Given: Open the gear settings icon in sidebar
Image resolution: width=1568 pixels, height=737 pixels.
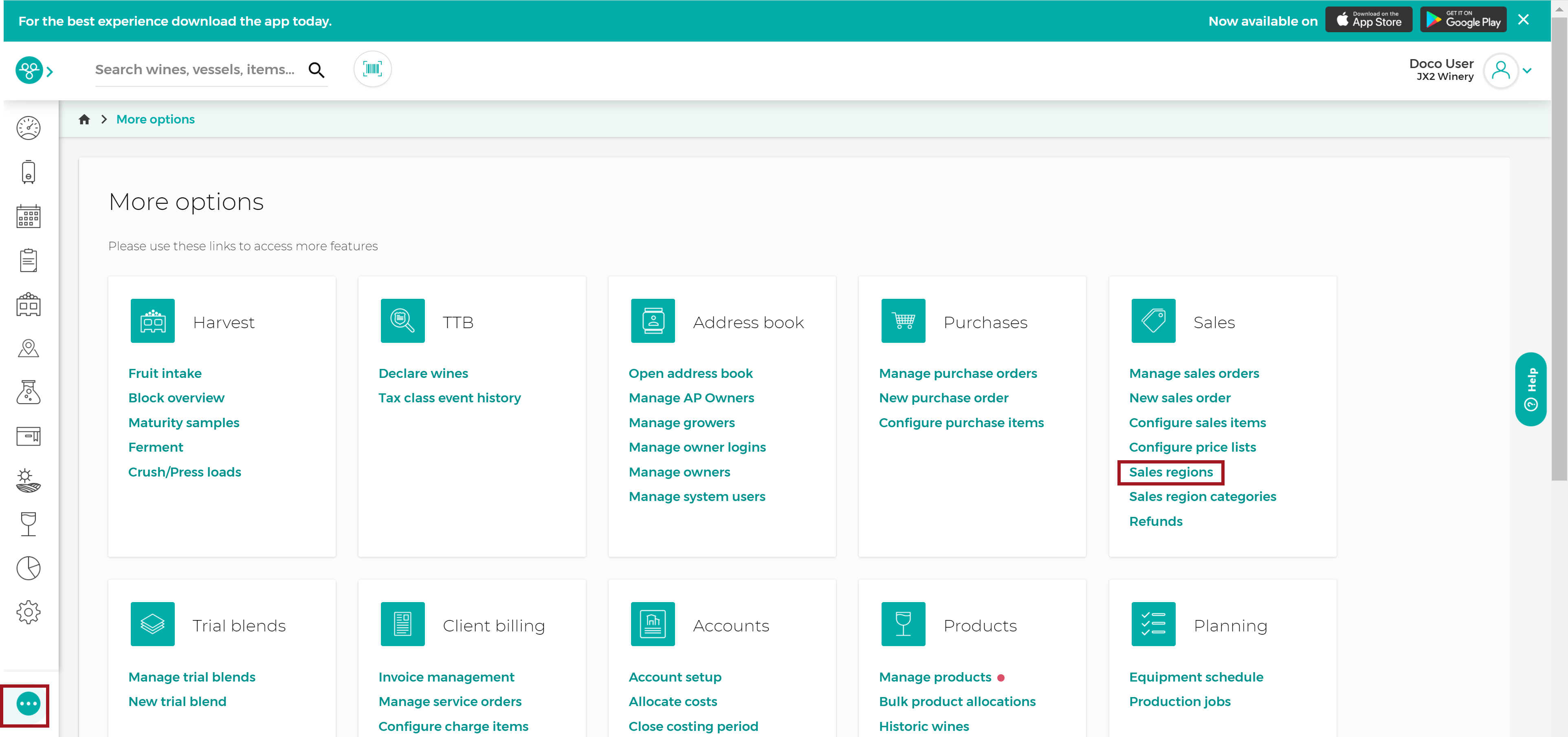Looking at the screenshot, I should point(28,612).
